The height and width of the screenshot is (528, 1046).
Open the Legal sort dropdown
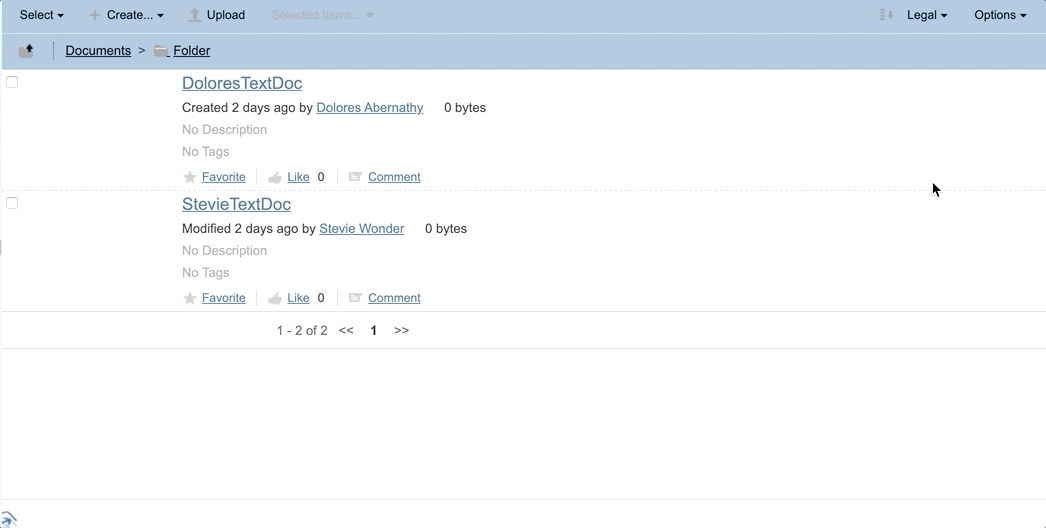(x=927, y=15)
